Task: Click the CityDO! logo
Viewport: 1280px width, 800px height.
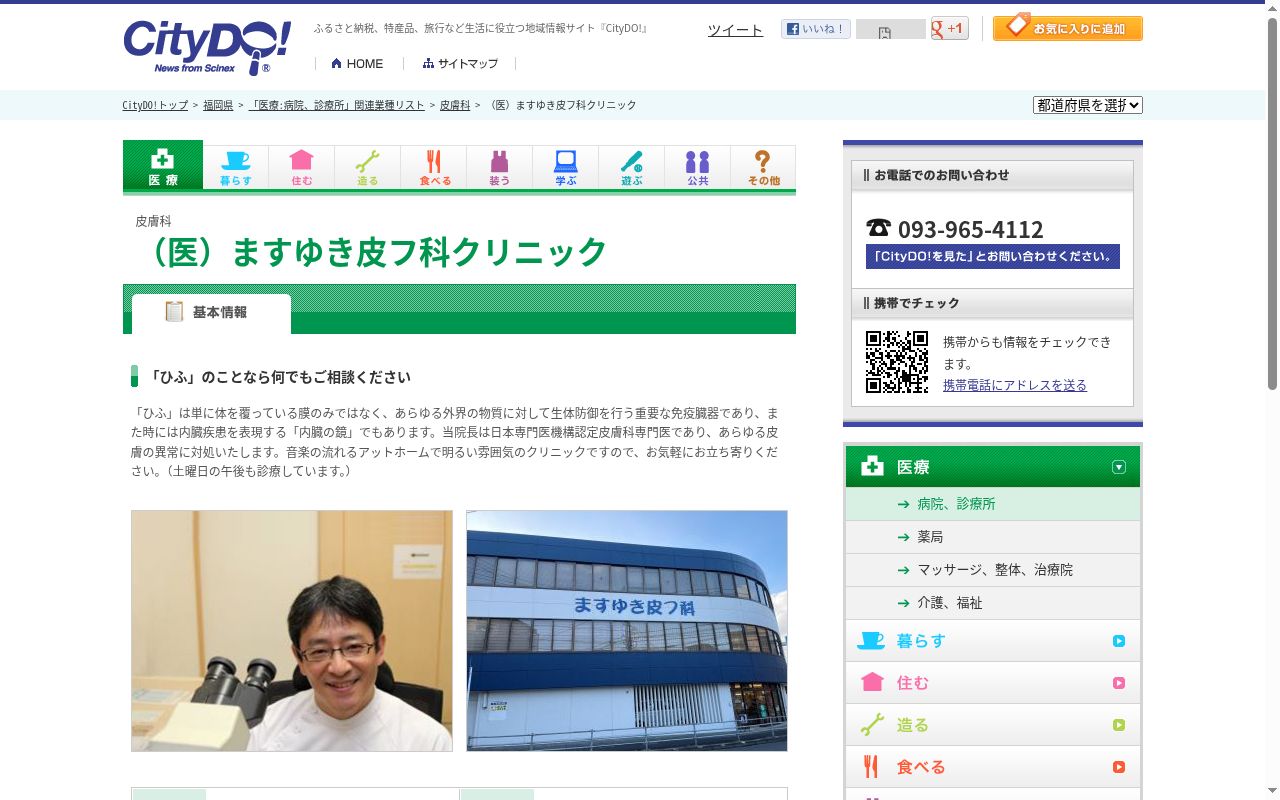Action: 207,47
